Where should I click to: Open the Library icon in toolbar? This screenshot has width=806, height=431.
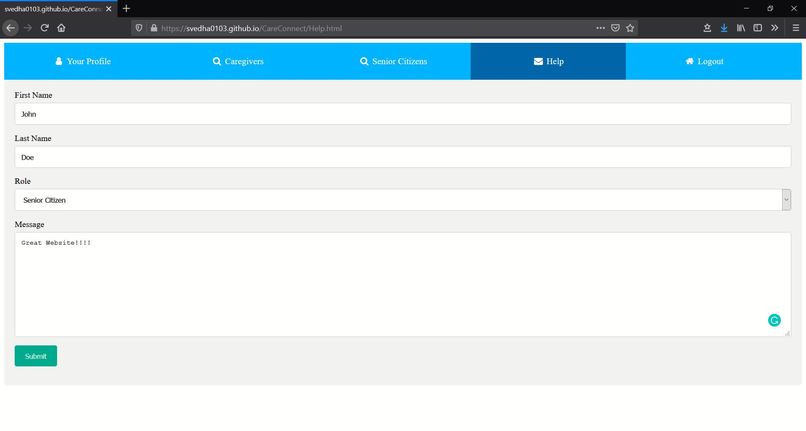click(741, 28)
